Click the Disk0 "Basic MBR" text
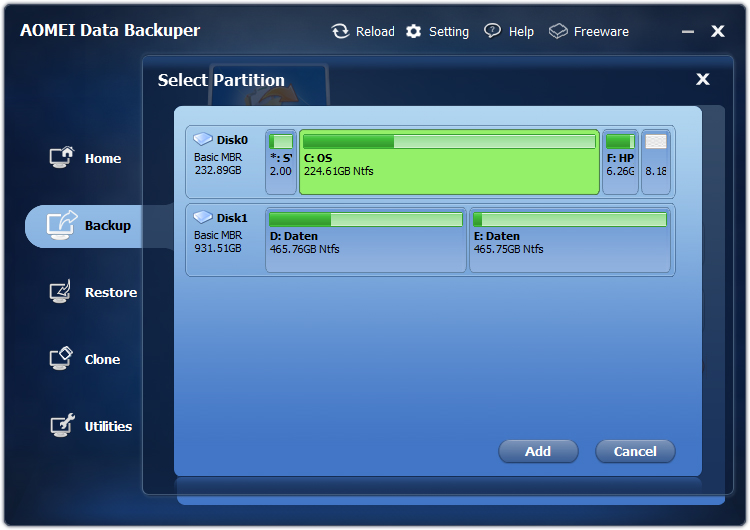This screenshot has height=530, width=750. pyautogui.click(x=218, y=157)
